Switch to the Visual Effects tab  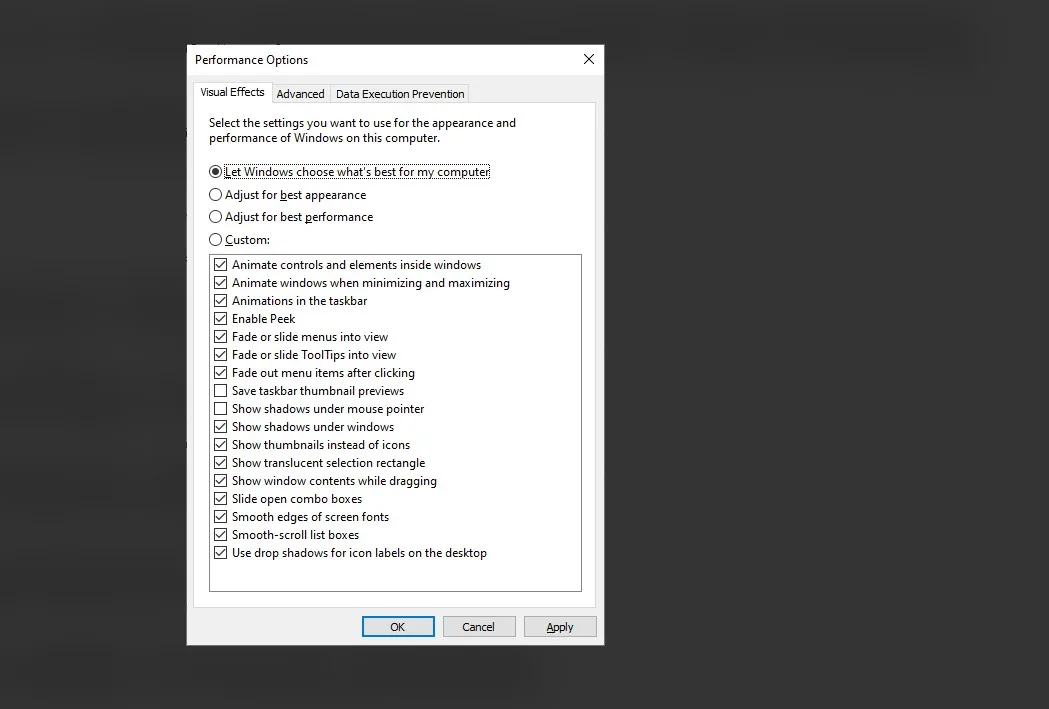click(232, 92)
